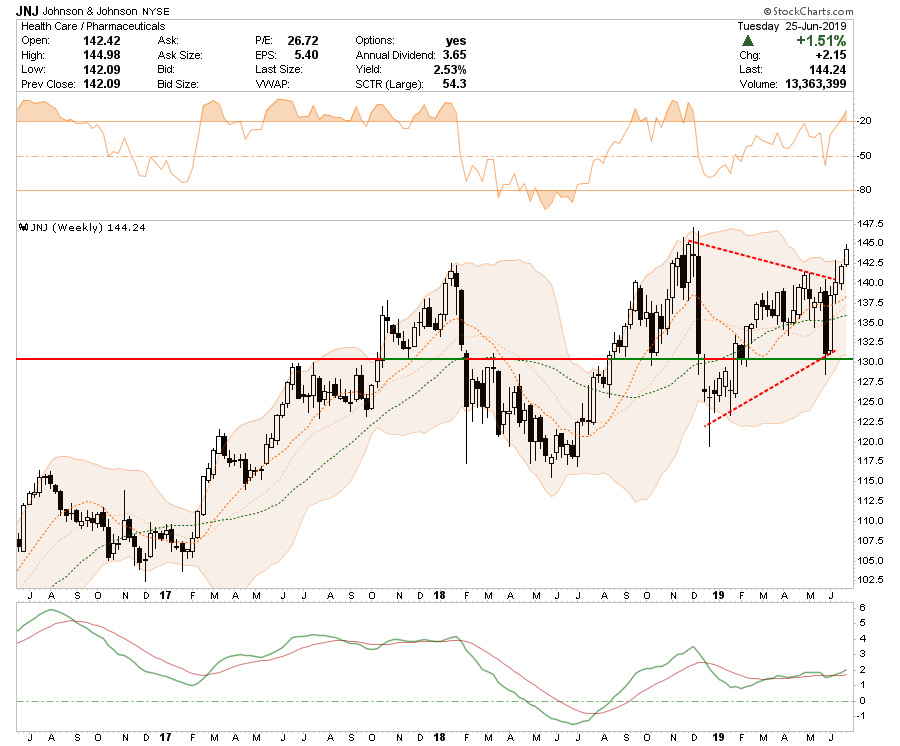Screen dimensions: 900x746
Task: Click the 147.5 price axis label
Action: click(870, 223)
